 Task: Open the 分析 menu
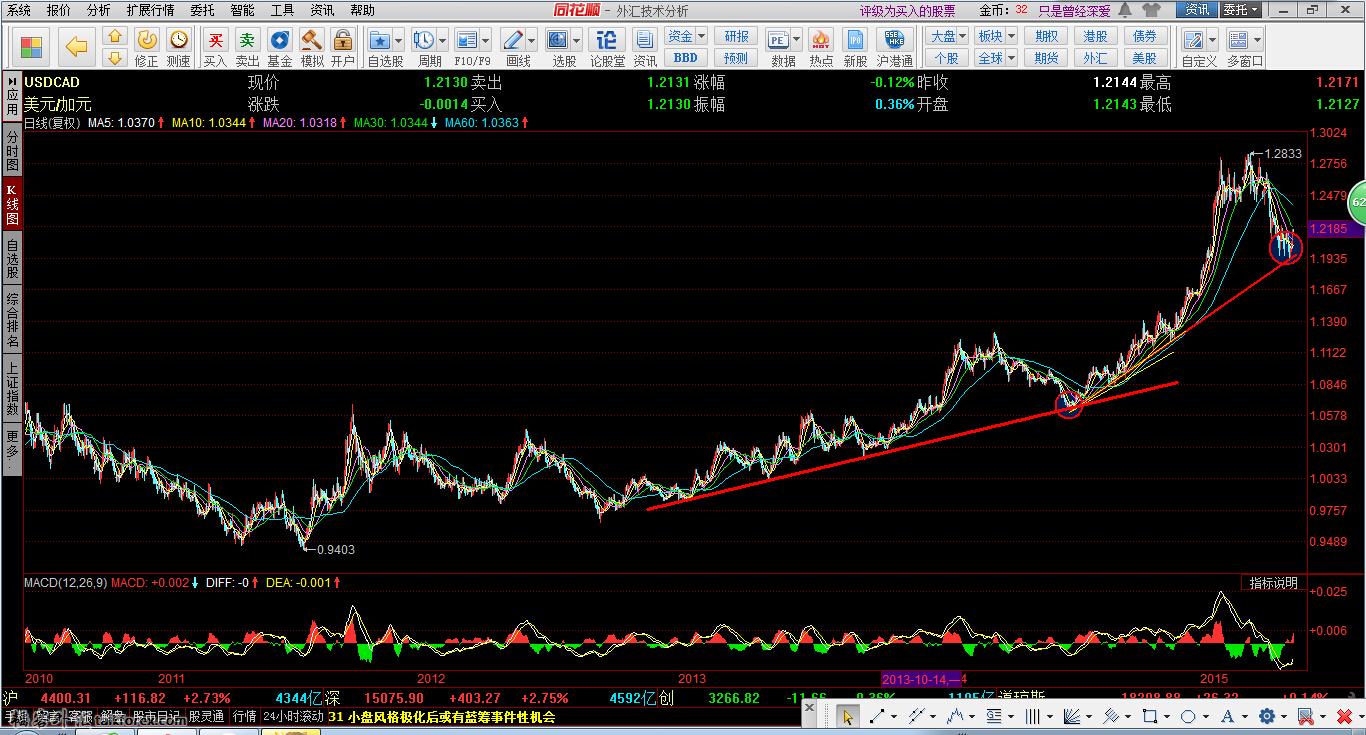tap(99, 10)
